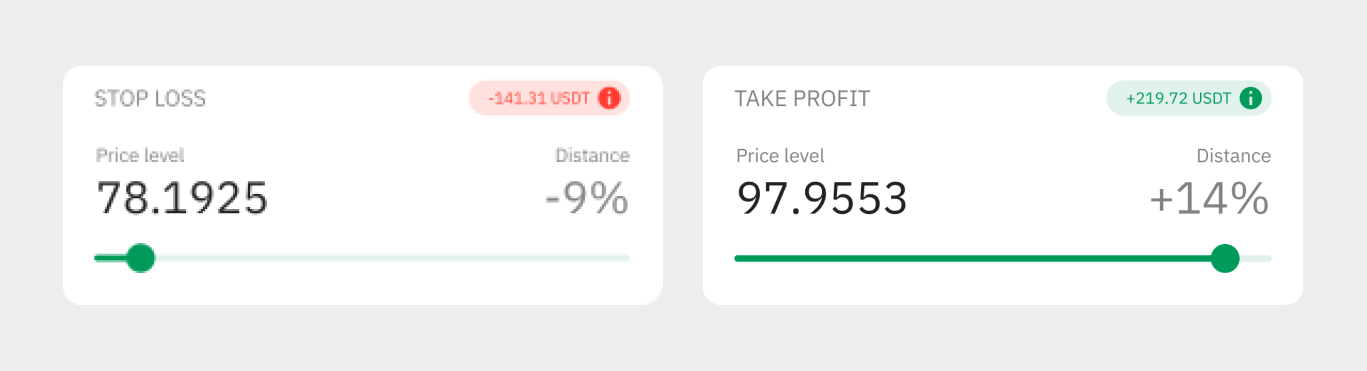Image resolution: width=1367 pixels, height=371 pixels.
Task: Click the Distance label in Take Profit card
Action: [1234, 155]
